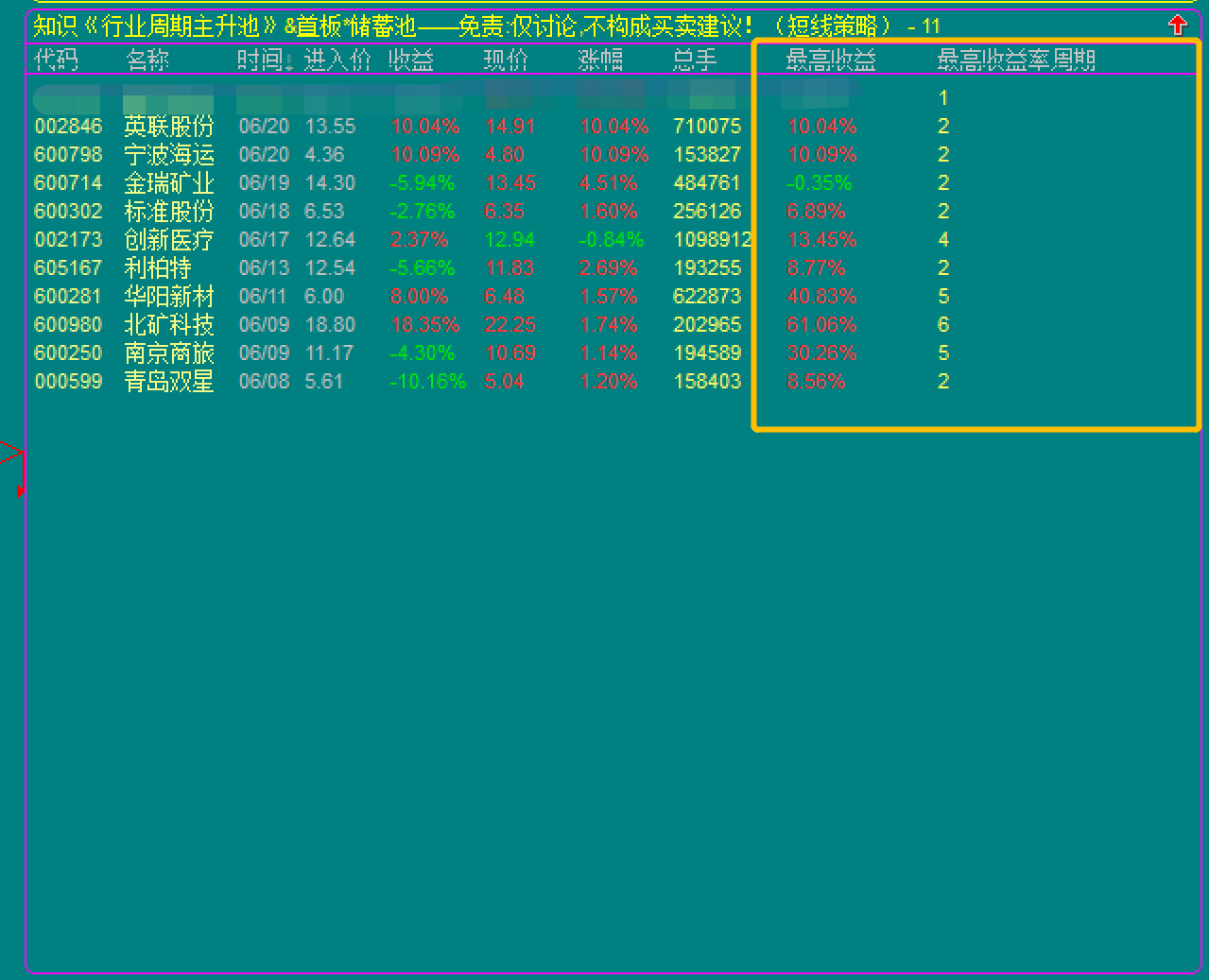1209x980 pixels.
Task: Click highest return -0.35%
Action: click(x=819, y=183)
